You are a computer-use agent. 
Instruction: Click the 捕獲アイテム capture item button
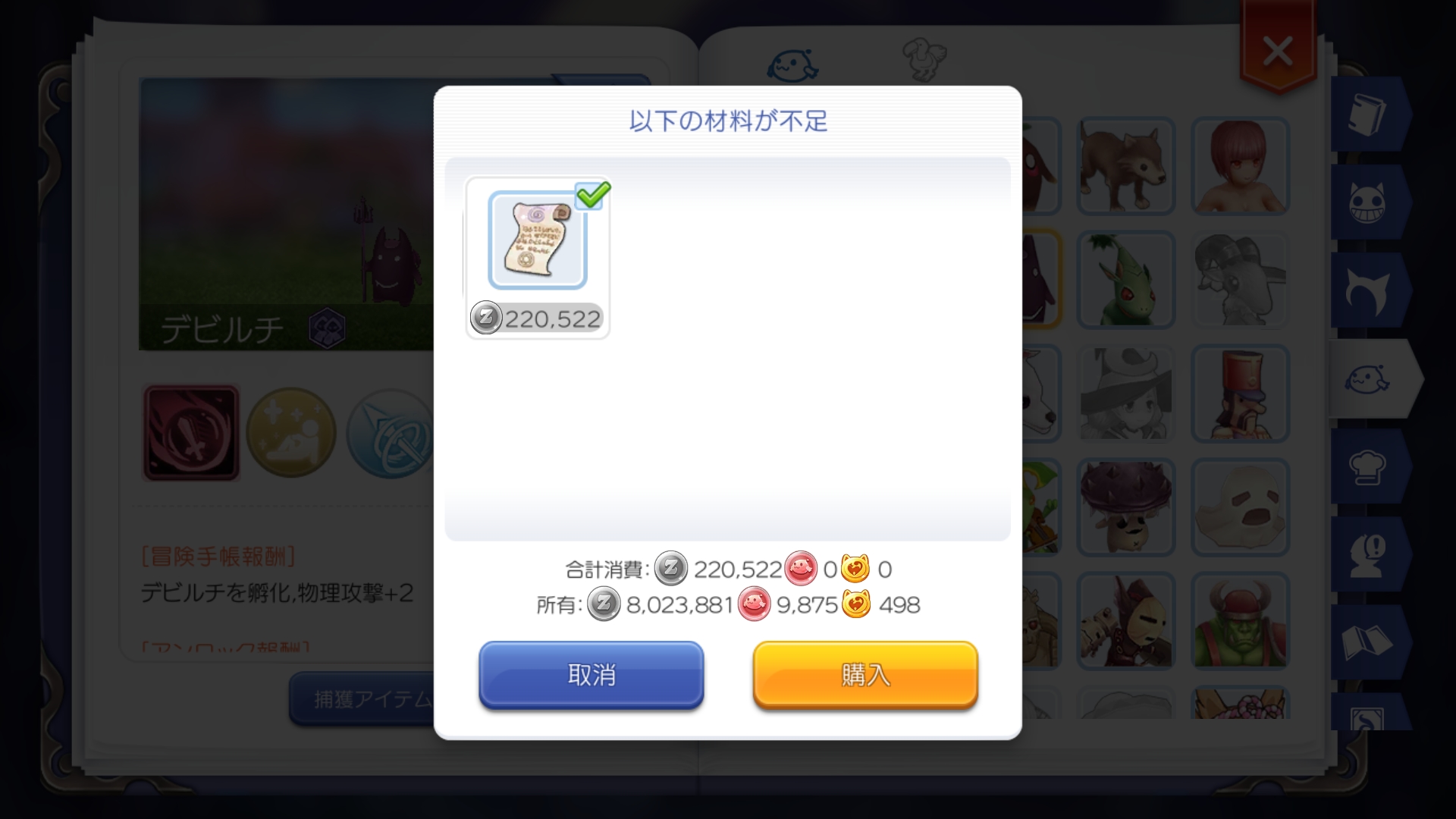(x=362, y=698)
